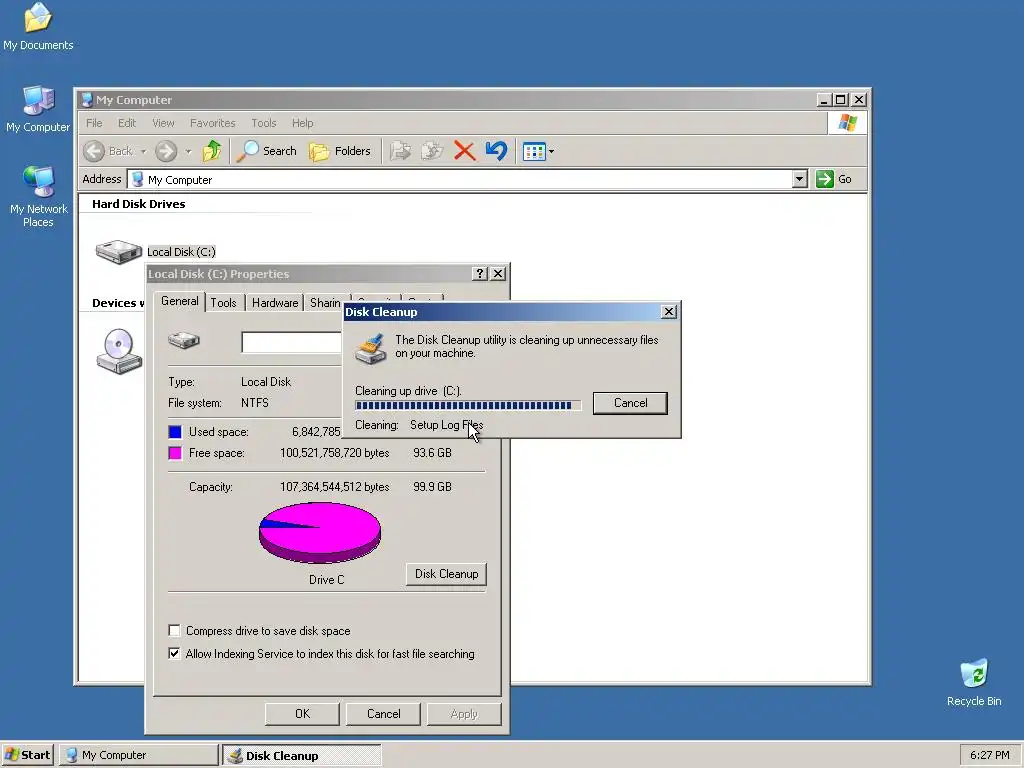Open the Recycle Bin desktop icon

click(974, 683)
